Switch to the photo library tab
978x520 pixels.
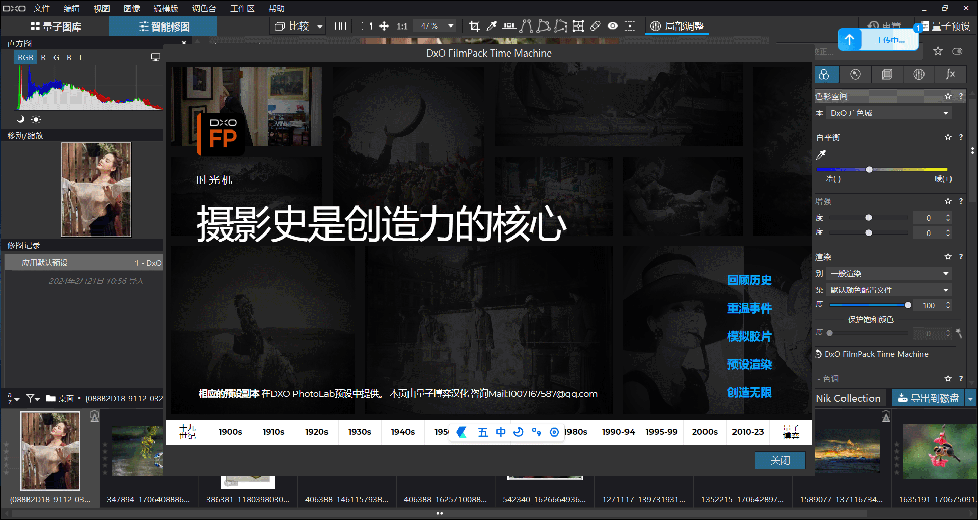(56, 26)
